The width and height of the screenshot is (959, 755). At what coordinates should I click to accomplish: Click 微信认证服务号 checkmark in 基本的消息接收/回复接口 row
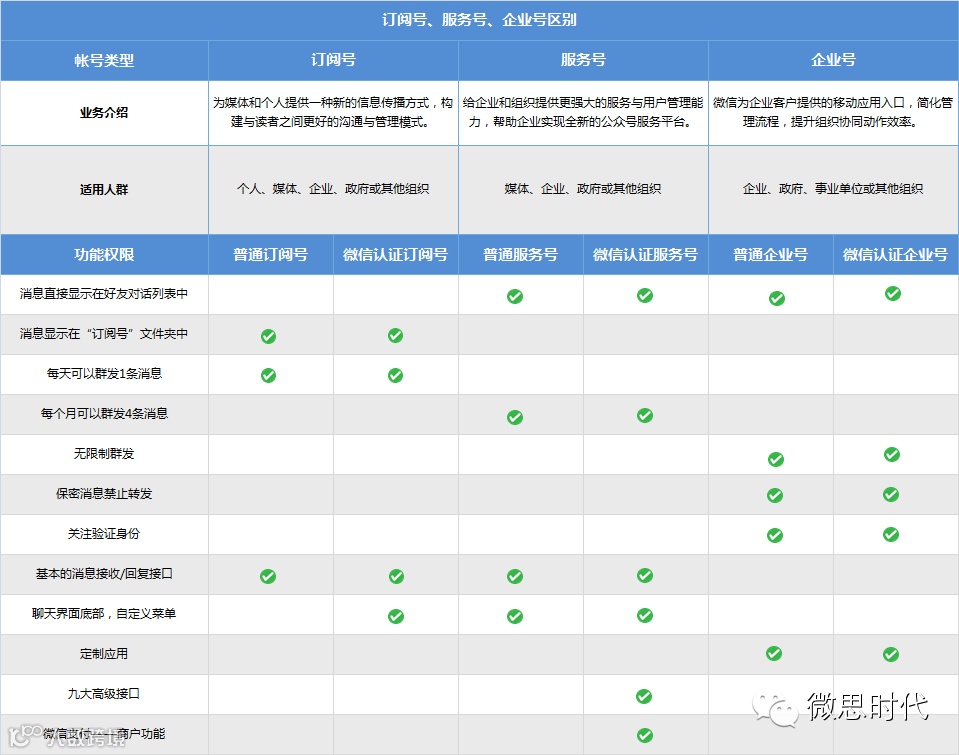[645, 575]
